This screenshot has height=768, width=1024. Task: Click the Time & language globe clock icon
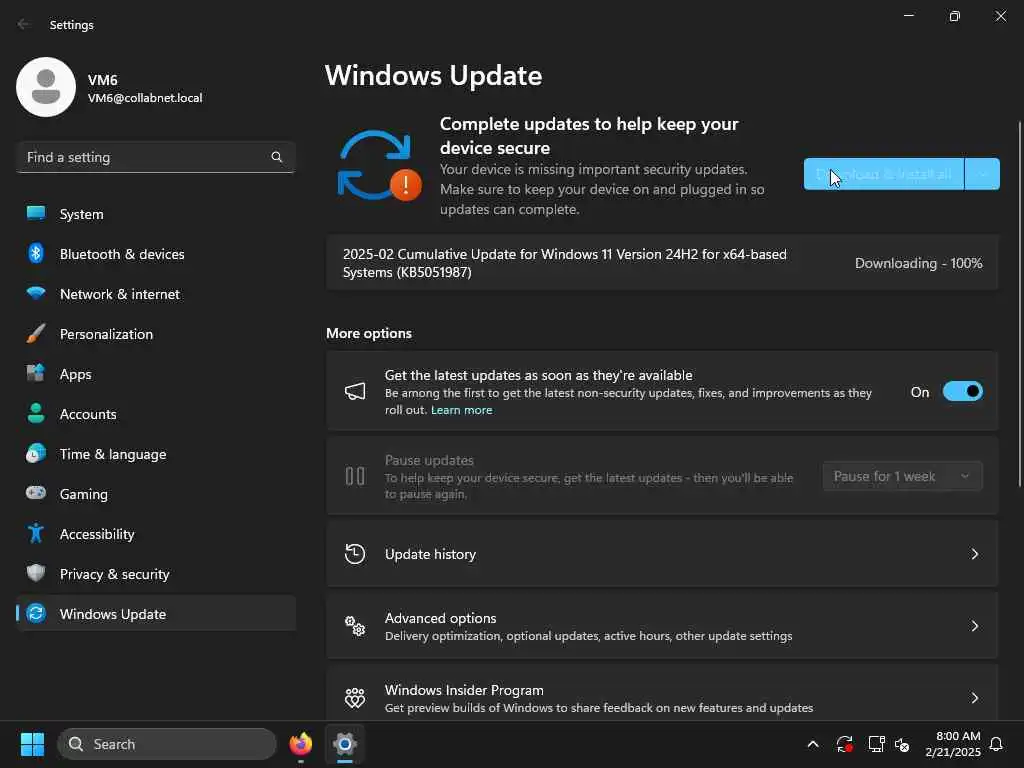coord(36,453)
